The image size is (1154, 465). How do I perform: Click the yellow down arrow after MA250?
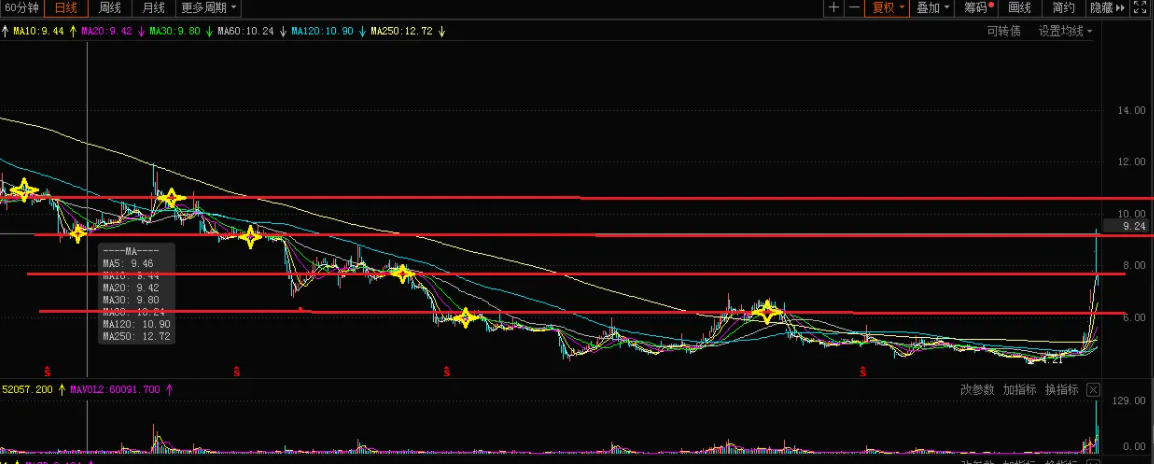click(442, 31)
